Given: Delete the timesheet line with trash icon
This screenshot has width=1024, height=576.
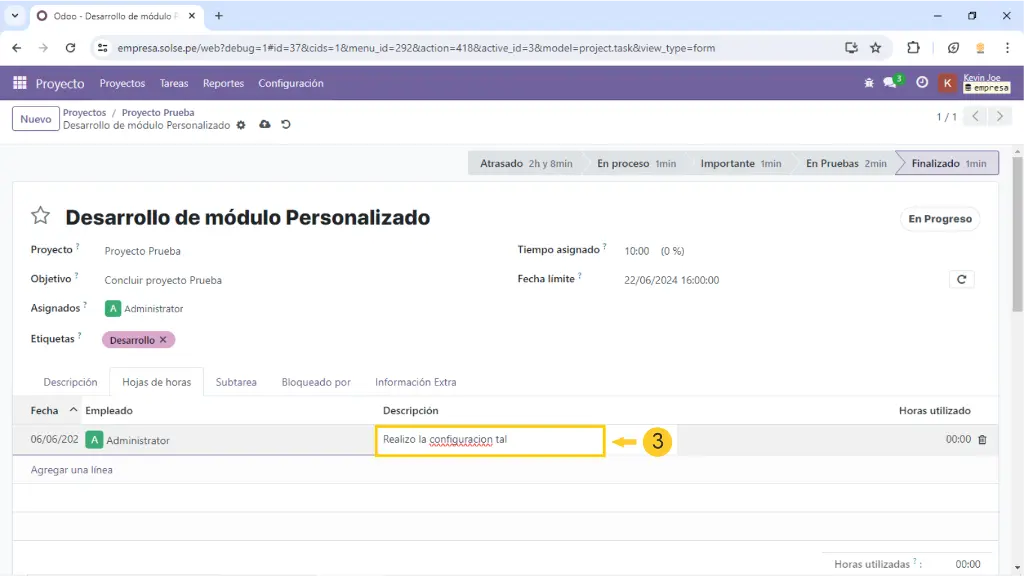Looking at the screenshot, I should click(982, 439).
